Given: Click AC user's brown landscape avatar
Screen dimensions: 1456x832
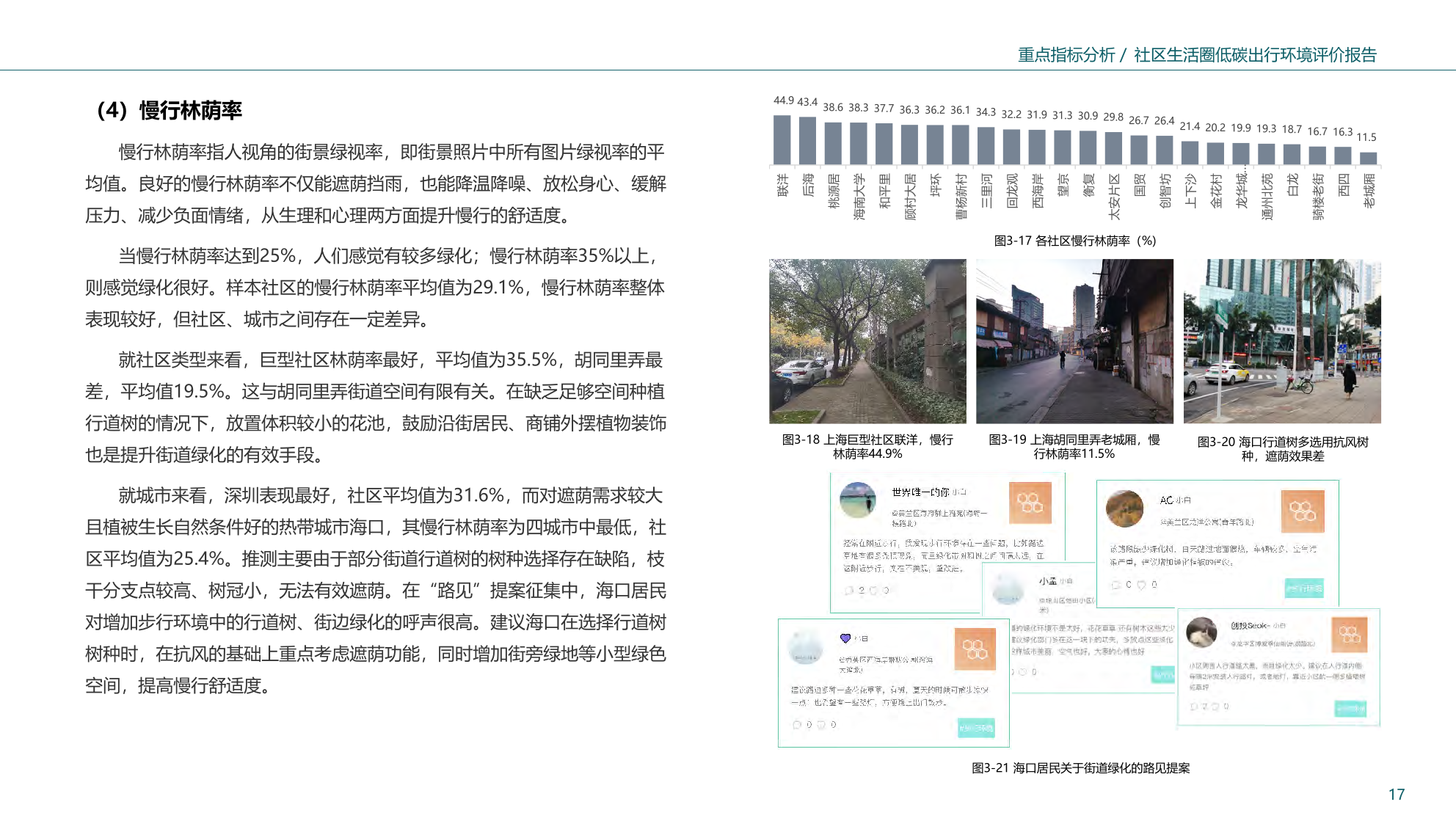Looking at the screenshot, I should click(1124, 509).
